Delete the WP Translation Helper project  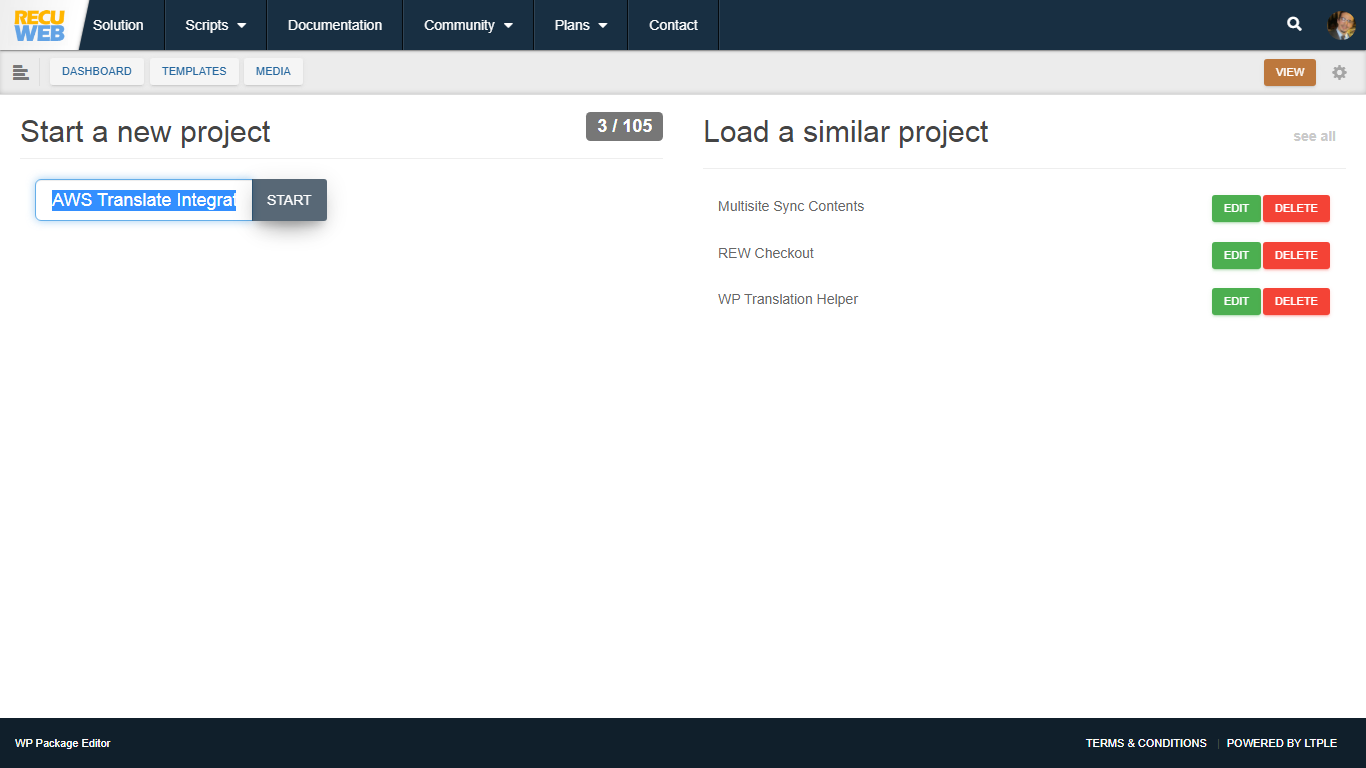click(x=1296, y=301)
